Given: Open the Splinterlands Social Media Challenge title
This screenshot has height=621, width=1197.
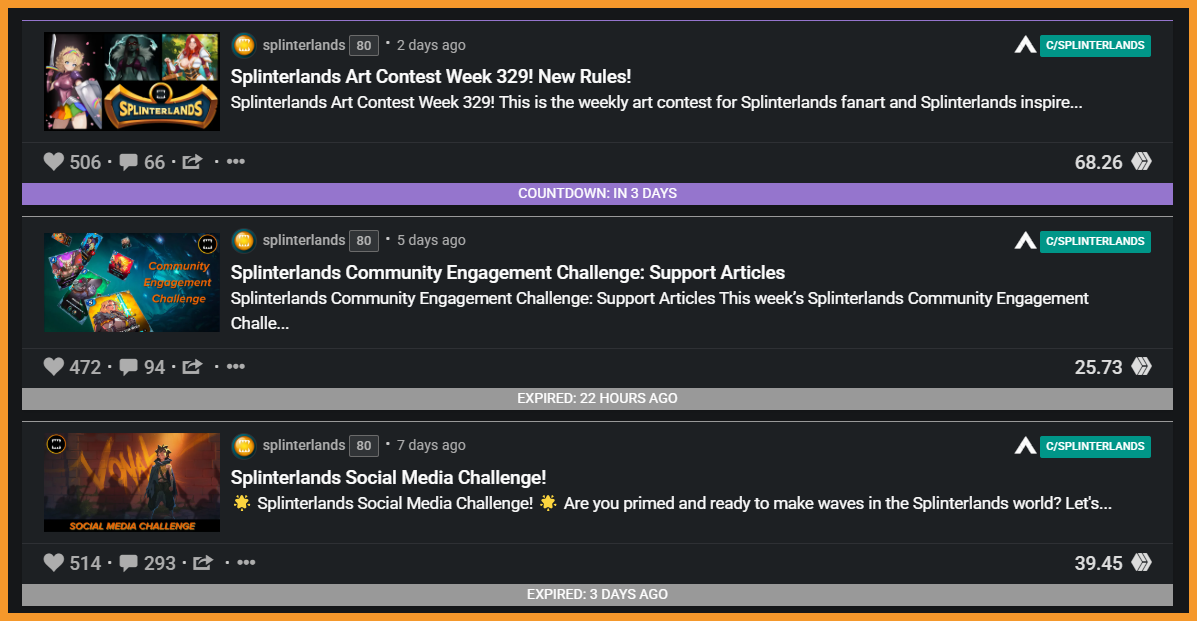Looking at the screenshot, I should coord(389,477).
